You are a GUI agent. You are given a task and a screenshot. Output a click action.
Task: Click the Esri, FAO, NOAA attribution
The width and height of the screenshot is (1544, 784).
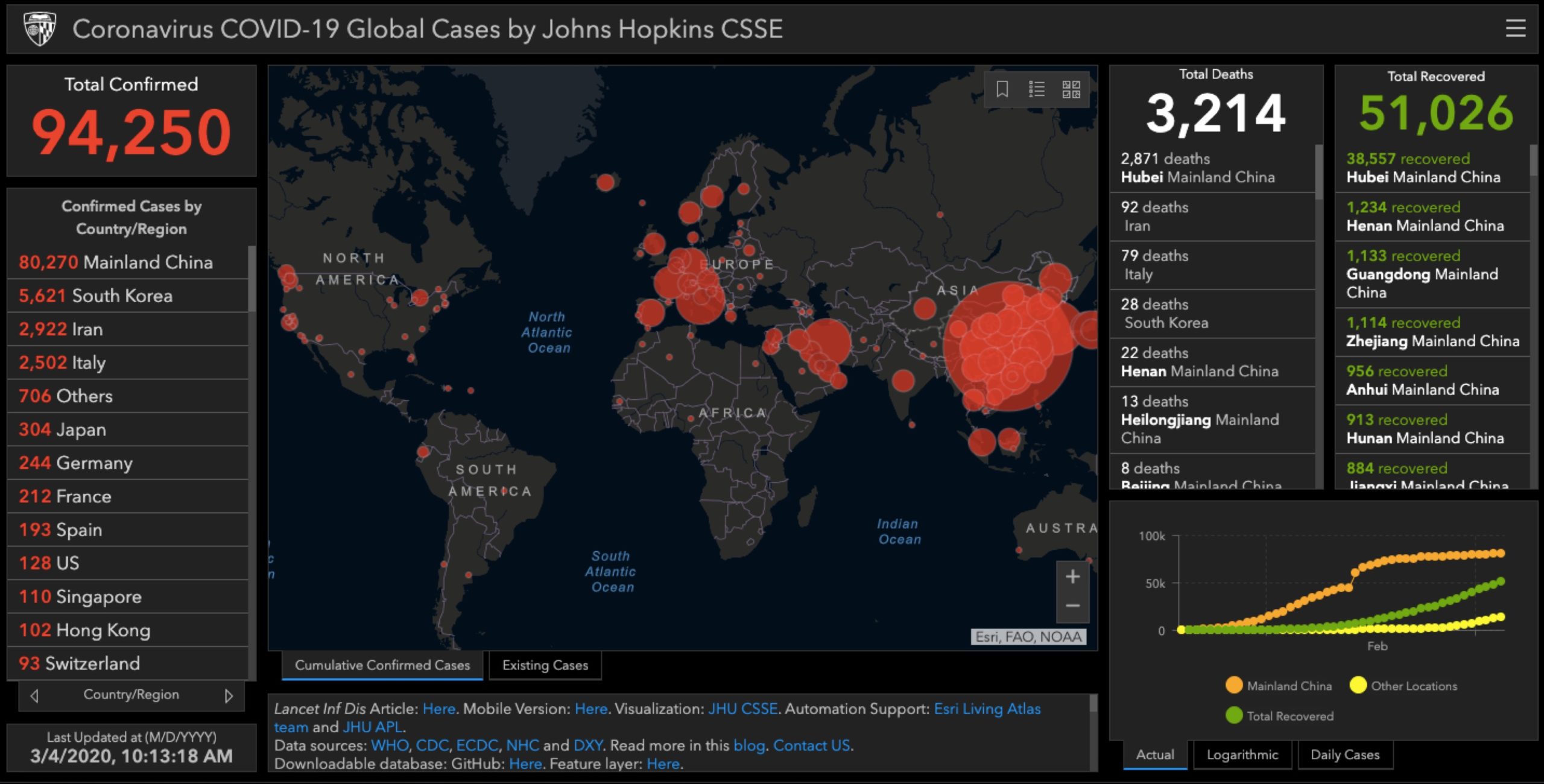1028,637
